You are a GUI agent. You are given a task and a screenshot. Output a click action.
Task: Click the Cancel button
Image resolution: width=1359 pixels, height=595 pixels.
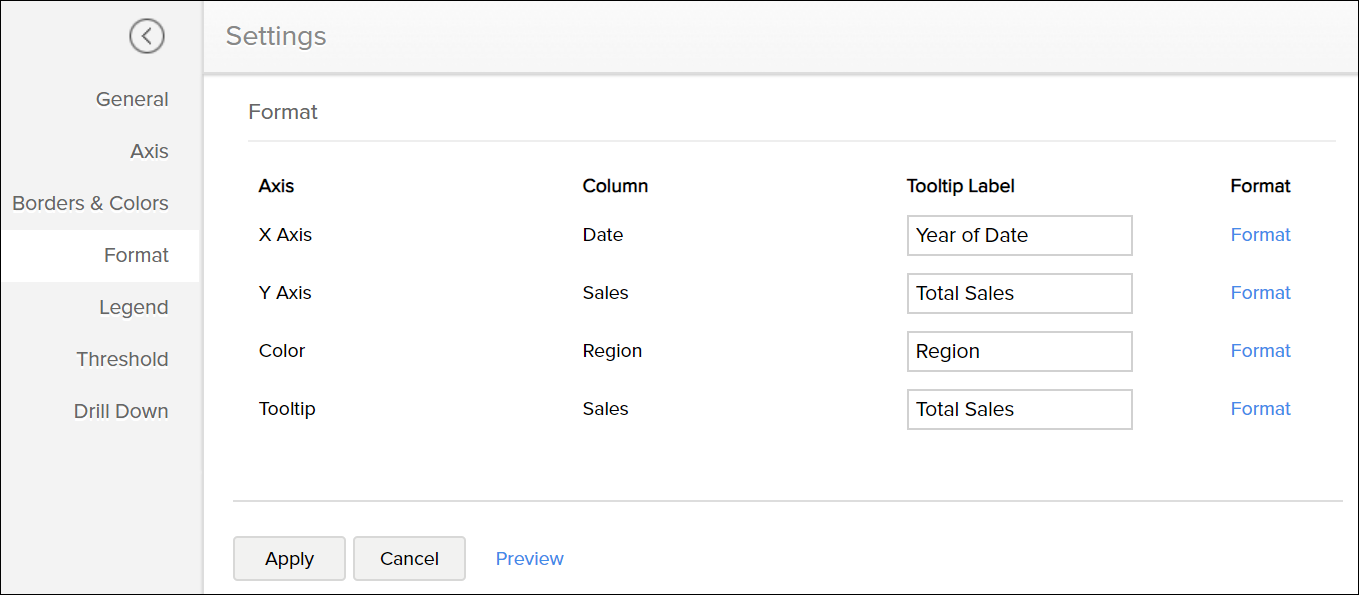point(409,558)
